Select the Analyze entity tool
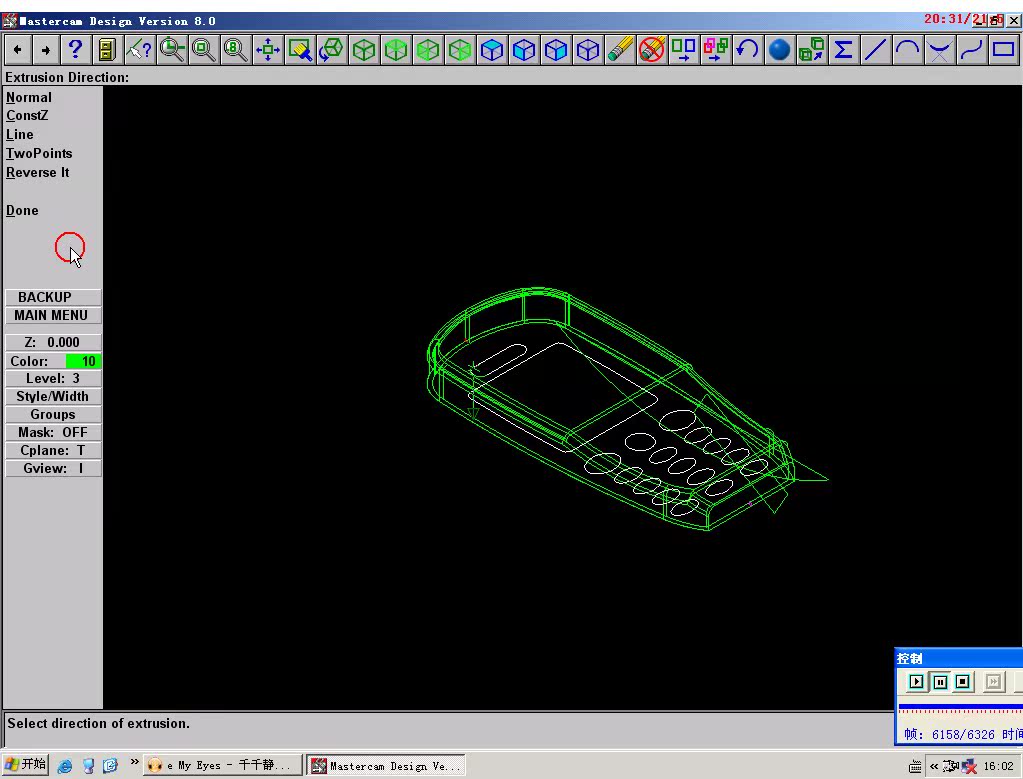This screenshot has width=1023, height=779. [x=139, y=50]
